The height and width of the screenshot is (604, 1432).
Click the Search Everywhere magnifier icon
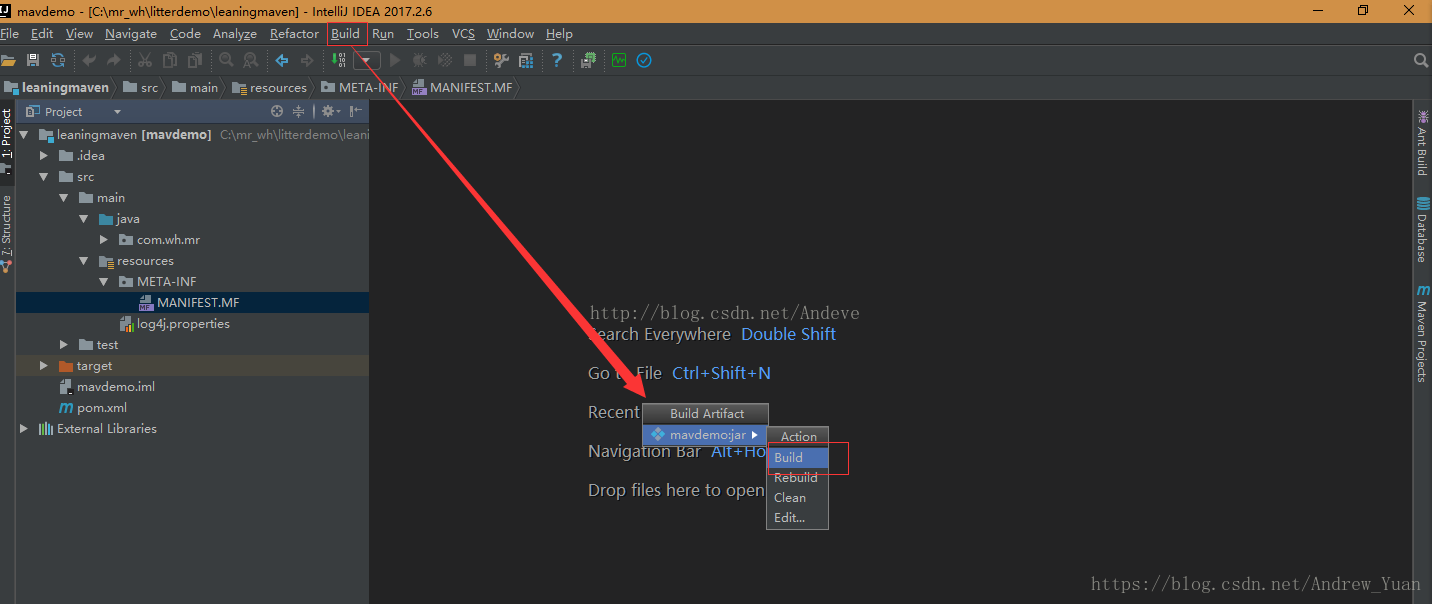1421,60
